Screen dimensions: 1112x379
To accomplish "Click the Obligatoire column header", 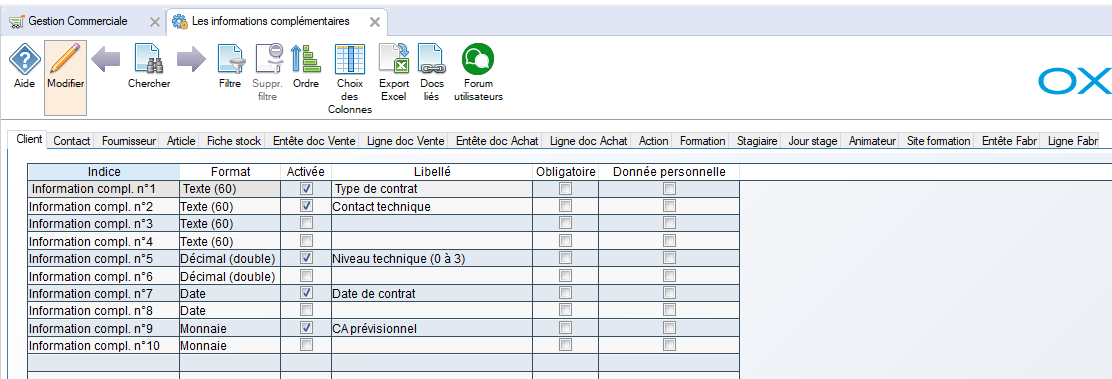I will coord(565,172).
